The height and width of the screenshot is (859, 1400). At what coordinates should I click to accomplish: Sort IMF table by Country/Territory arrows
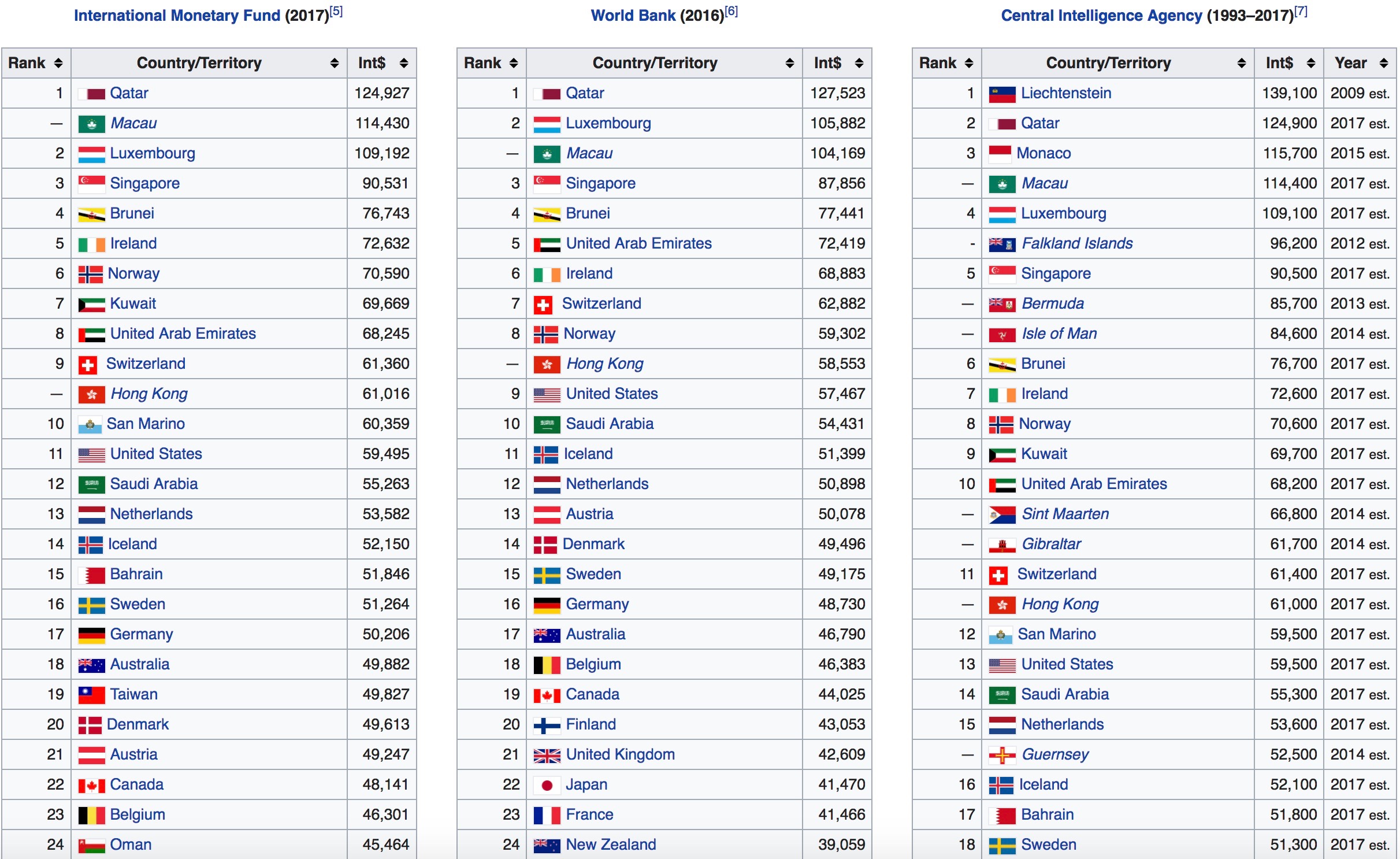(335, 63)
